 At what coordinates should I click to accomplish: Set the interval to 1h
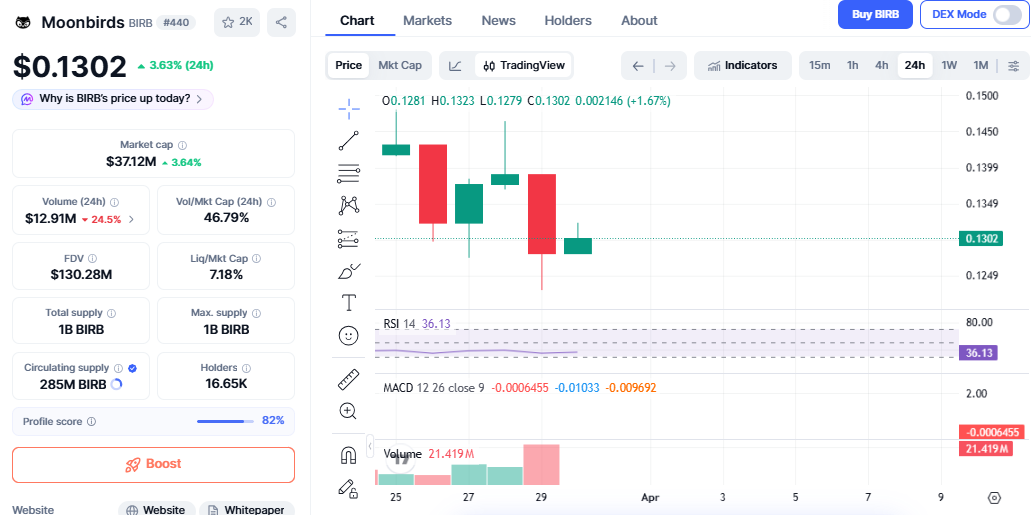coord(852,65)
